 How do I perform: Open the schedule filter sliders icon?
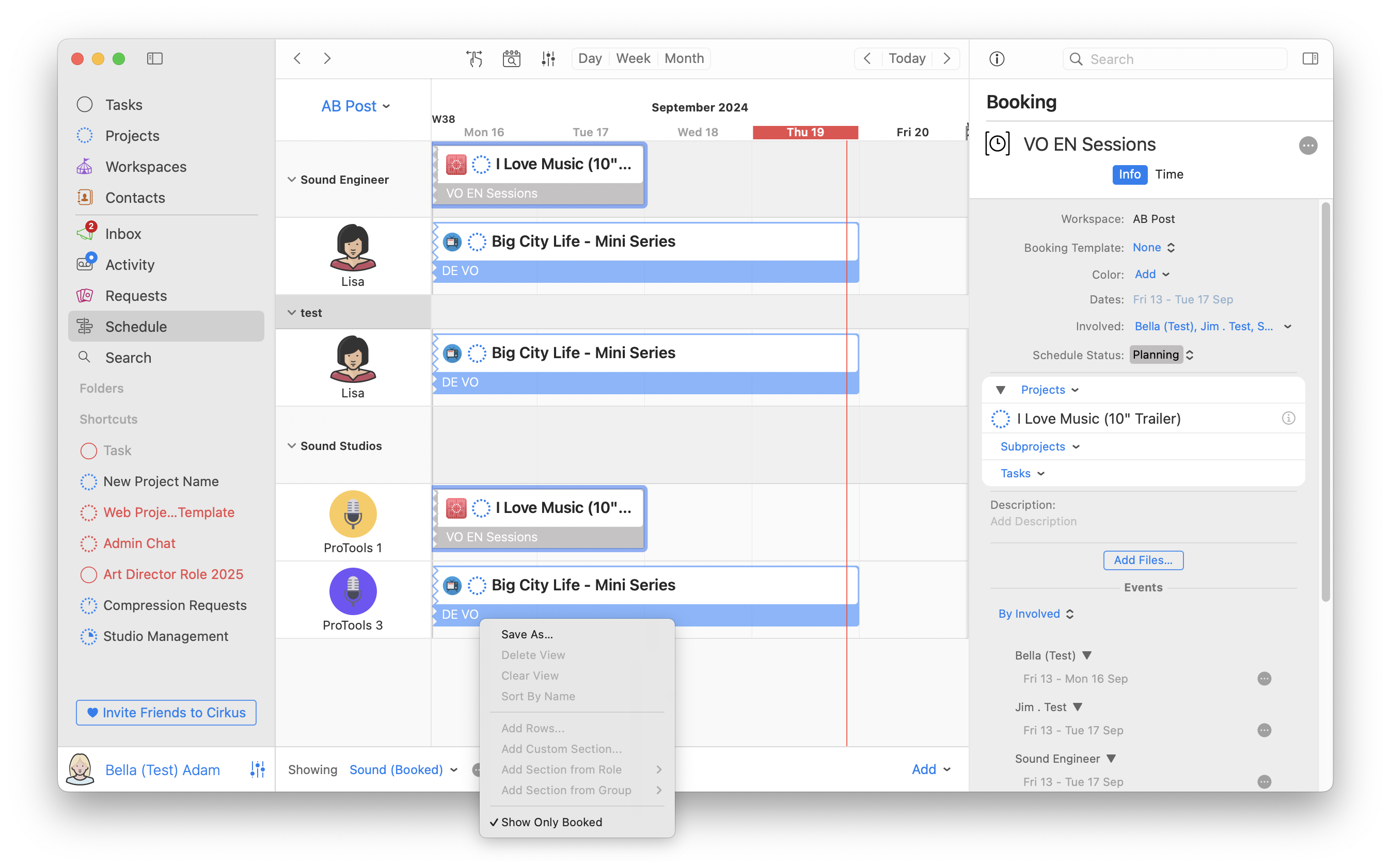[548, 58]
